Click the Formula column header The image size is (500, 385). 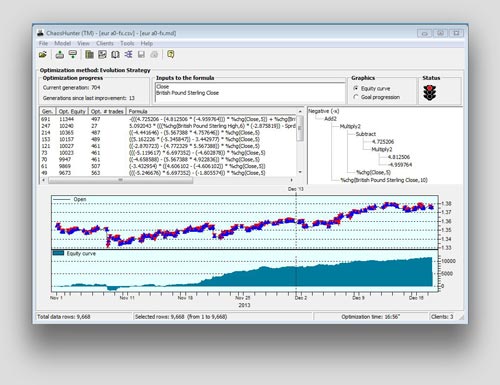[211, 111]
